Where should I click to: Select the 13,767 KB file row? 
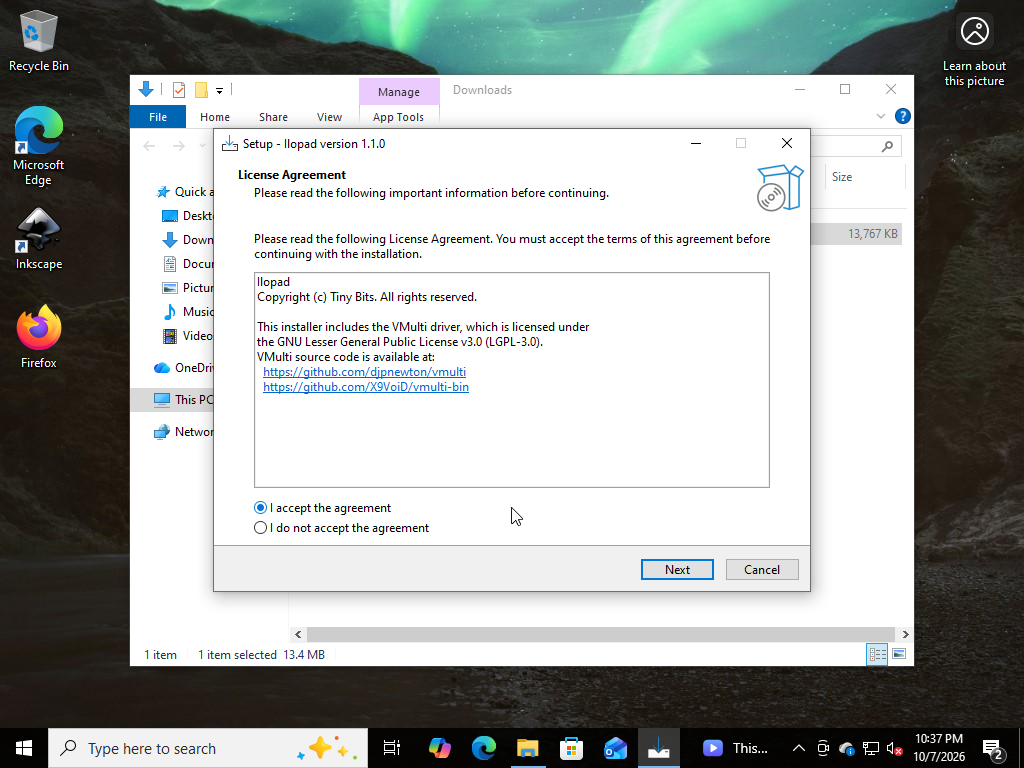(856, 234)
